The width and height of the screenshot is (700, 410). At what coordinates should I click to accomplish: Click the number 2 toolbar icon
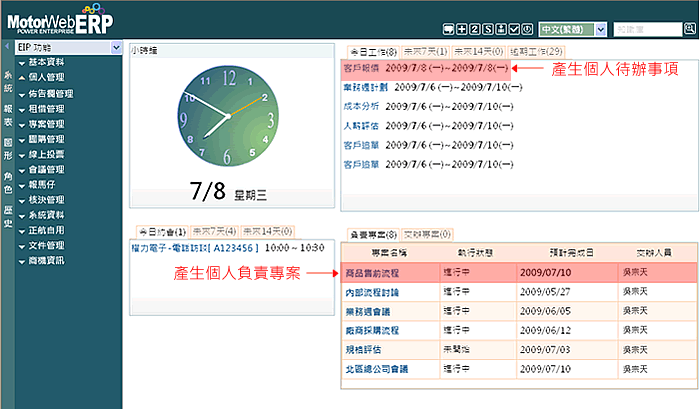click(474, 30)
